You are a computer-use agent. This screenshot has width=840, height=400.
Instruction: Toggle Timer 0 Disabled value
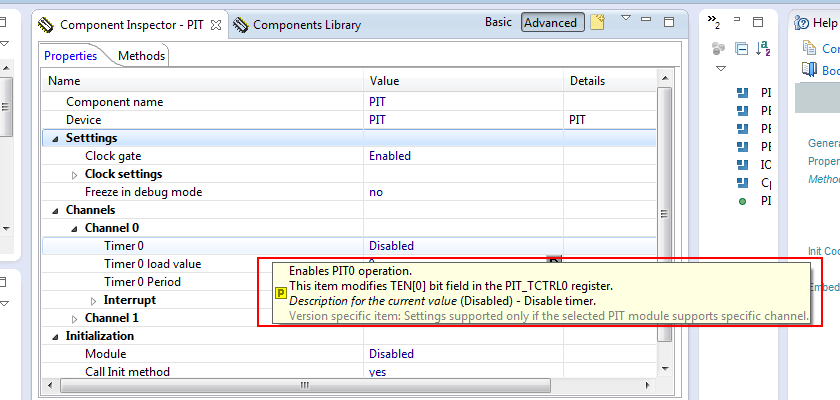coord(391,246)
